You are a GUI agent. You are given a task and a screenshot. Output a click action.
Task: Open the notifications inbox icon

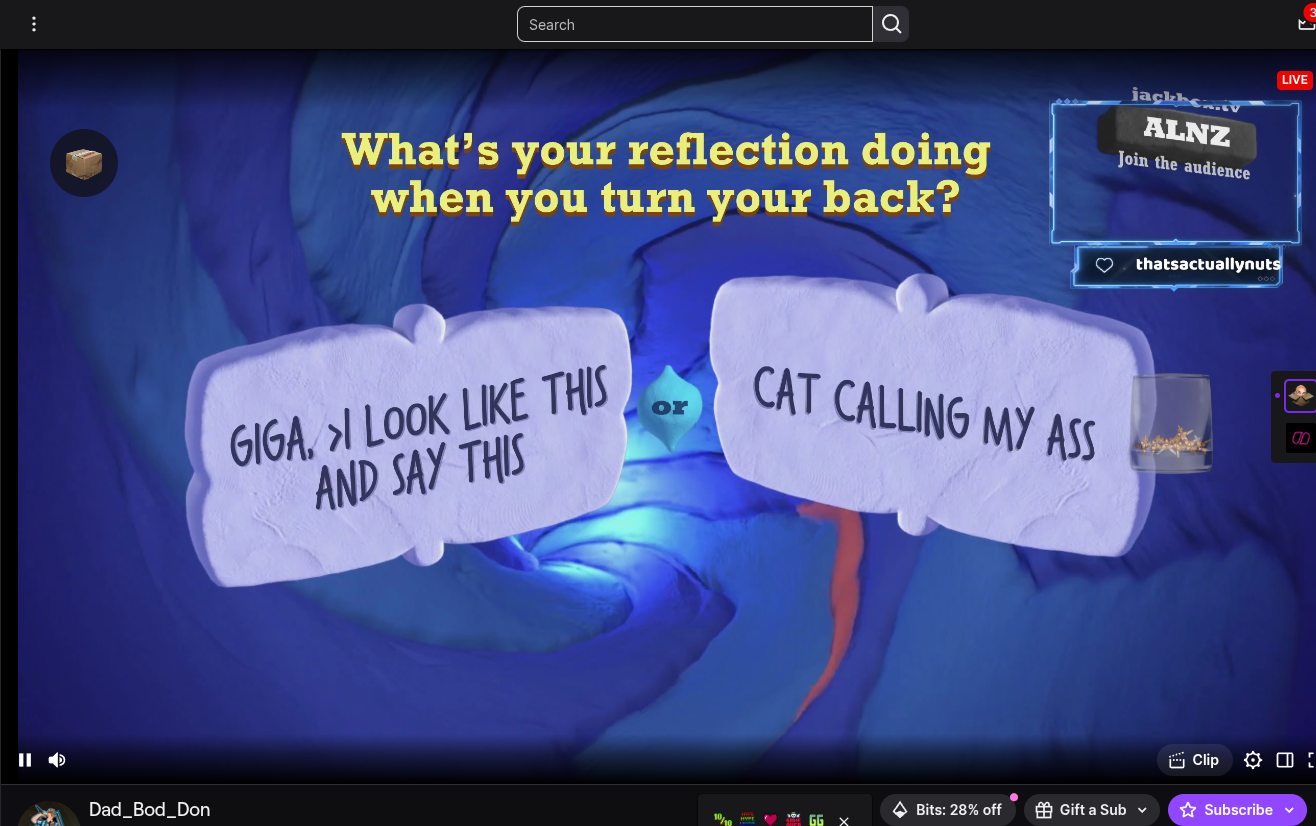pos(1306,24)
